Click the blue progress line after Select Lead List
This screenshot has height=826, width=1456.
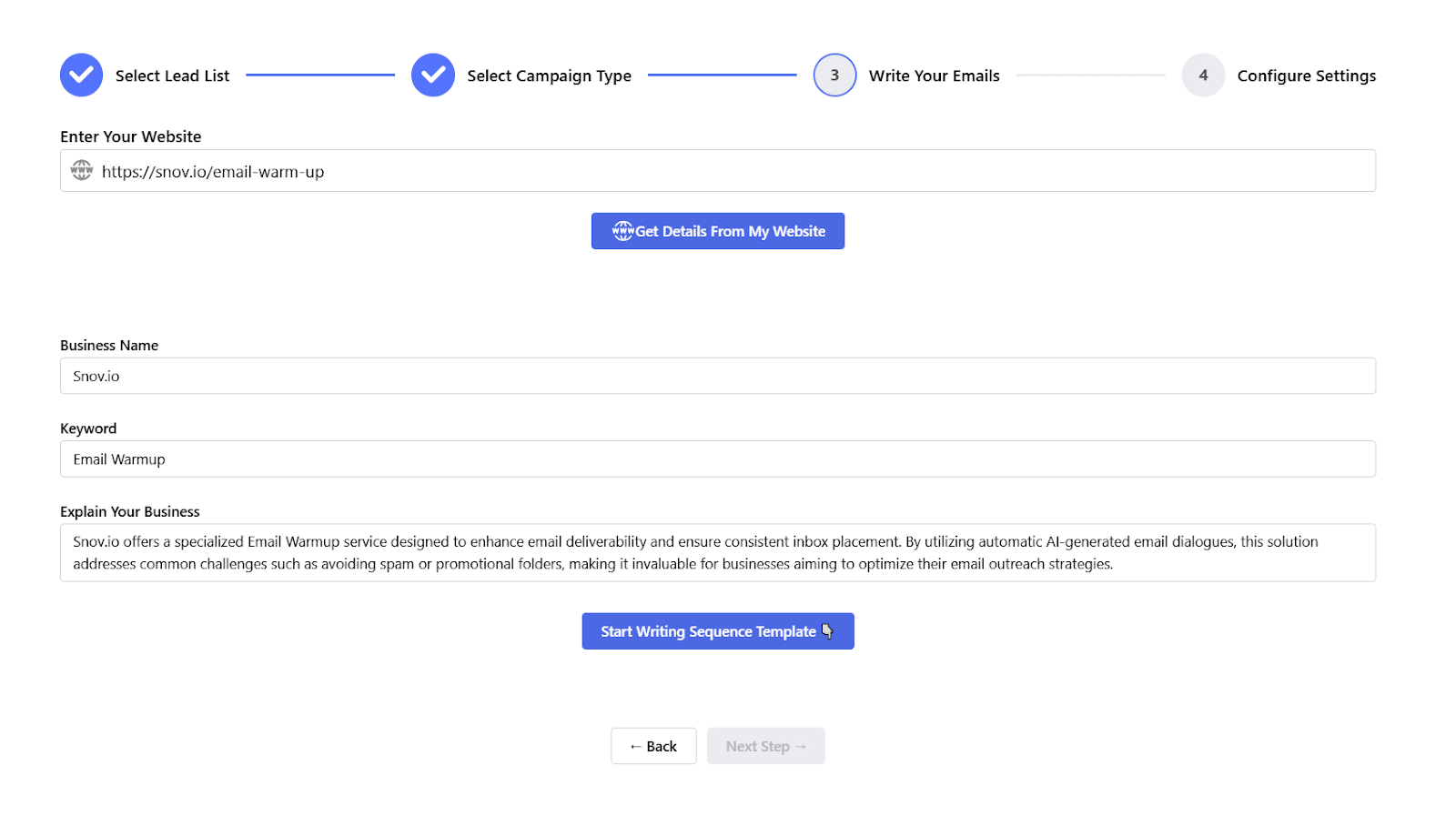pos(320,75)
